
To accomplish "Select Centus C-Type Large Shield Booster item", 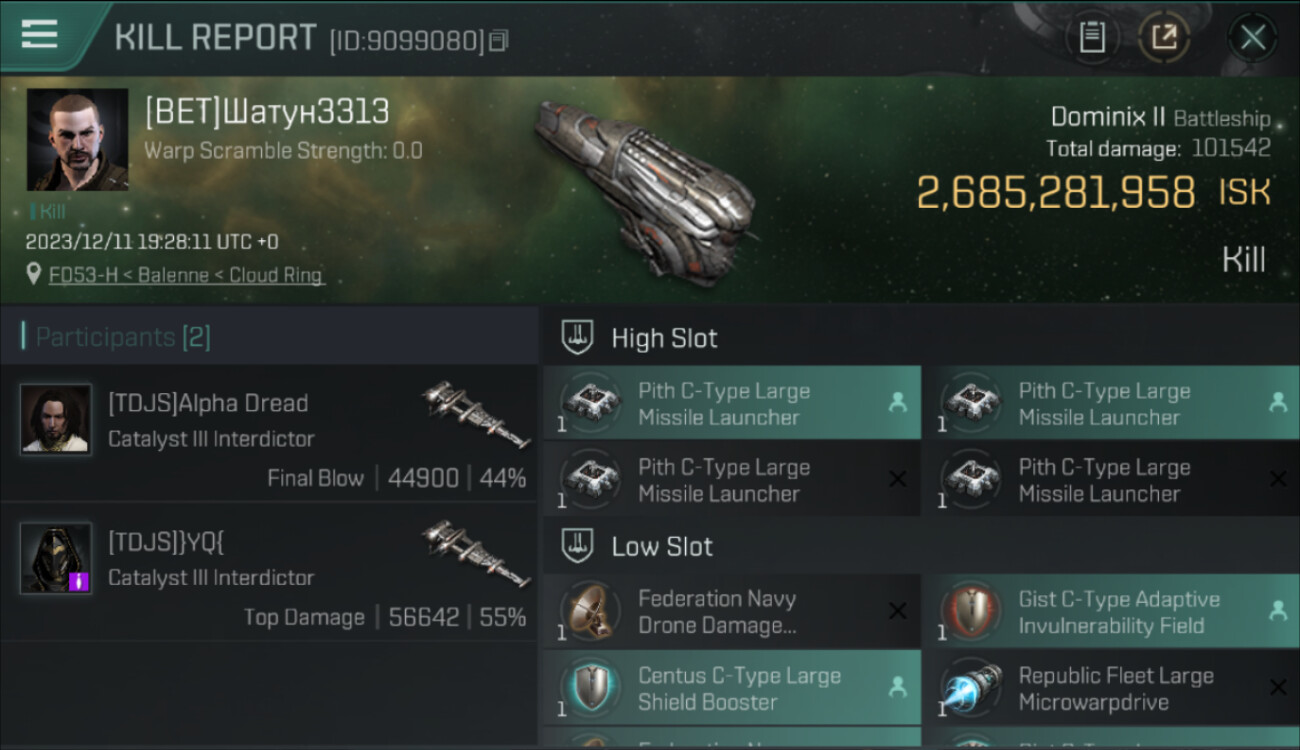I will point(732,688).
